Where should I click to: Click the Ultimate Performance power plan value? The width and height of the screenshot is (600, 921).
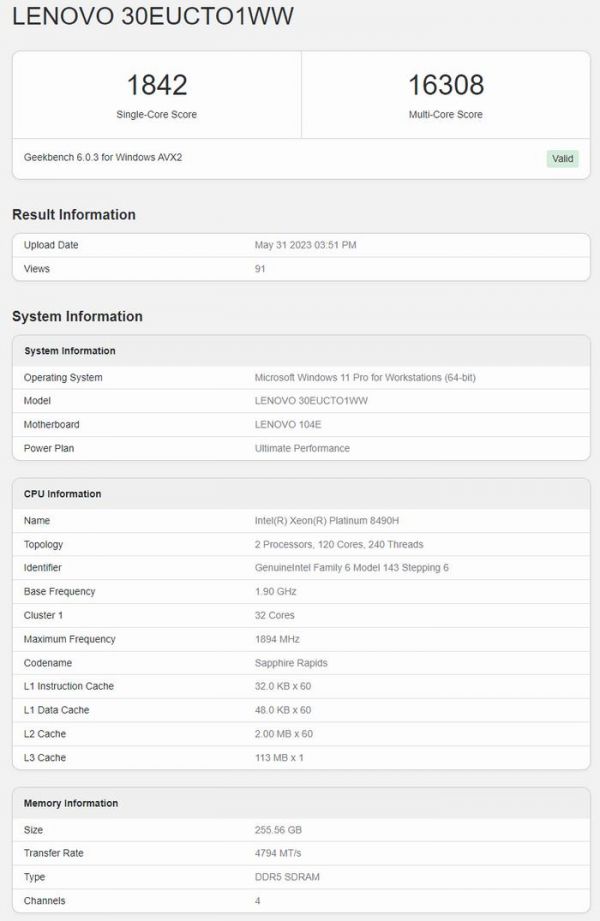302,448
